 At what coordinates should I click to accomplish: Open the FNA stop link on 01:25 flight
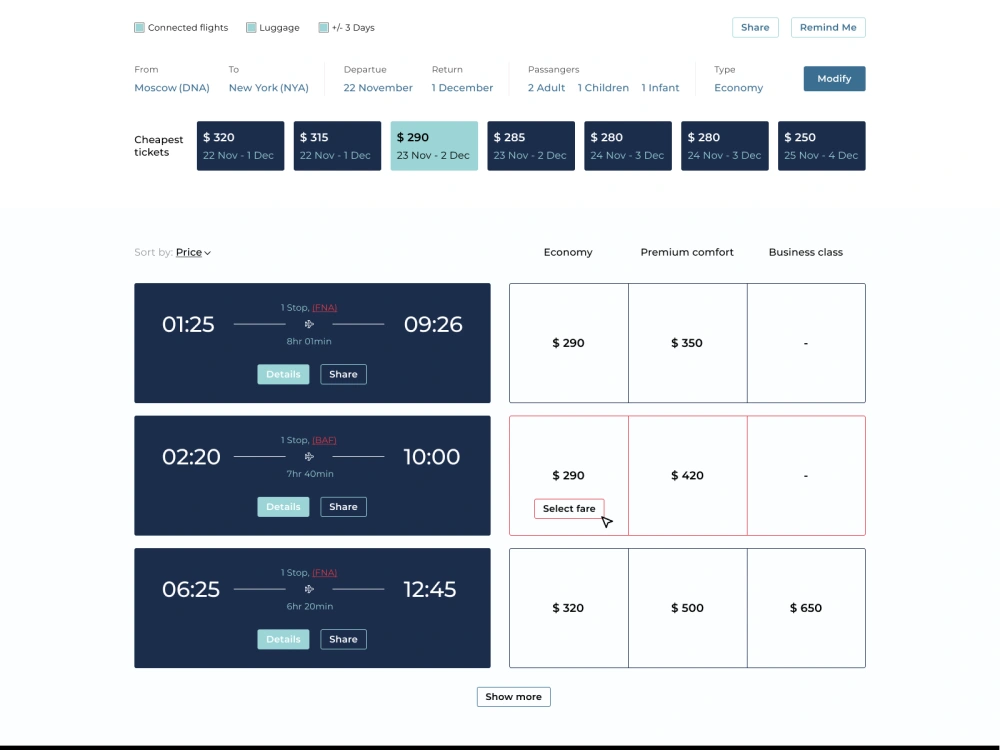325,307
